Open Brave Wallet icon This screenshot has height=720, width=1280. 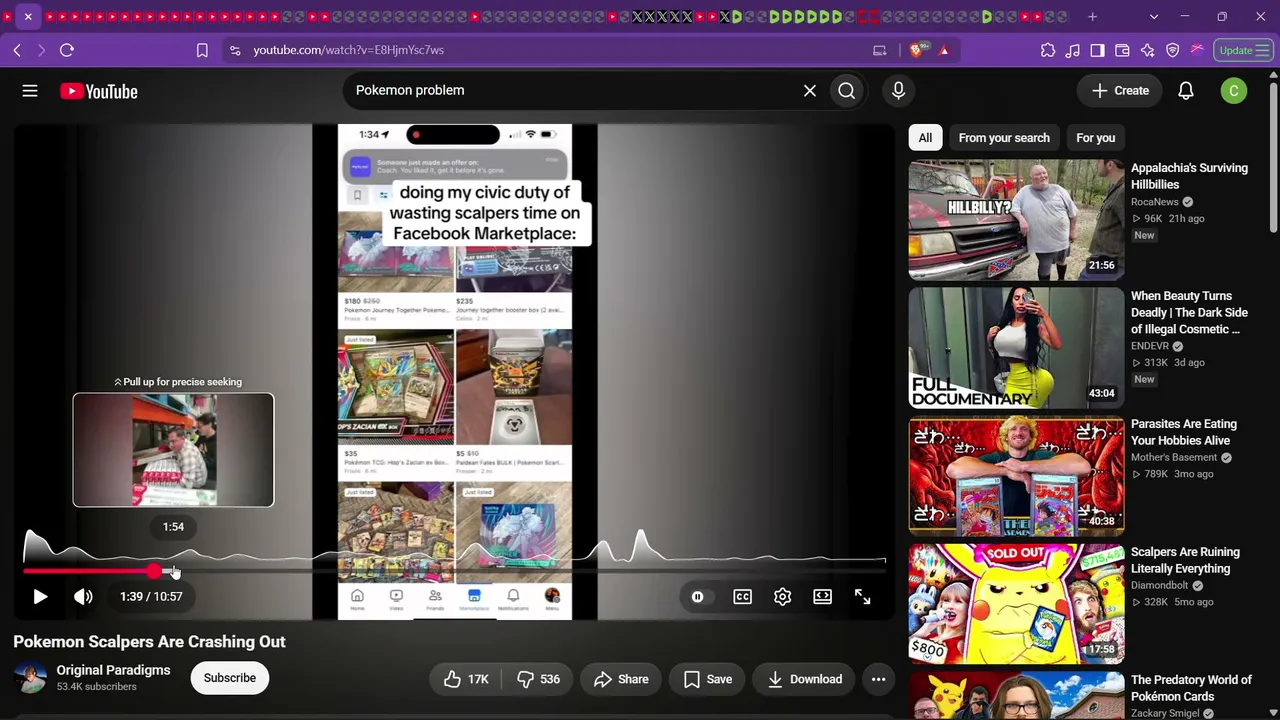pyautogui.click(x=1122, y=50)
